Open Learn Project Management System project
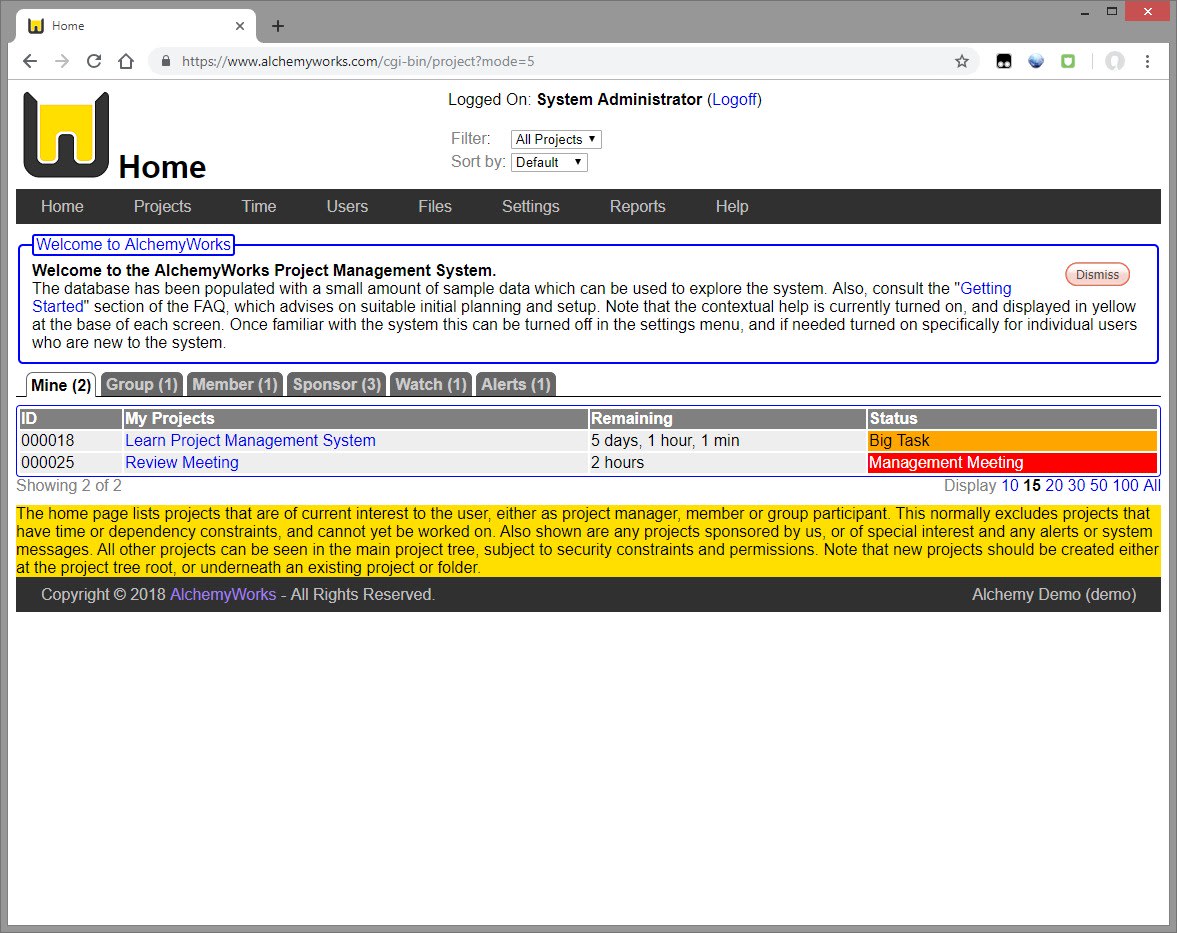 250,441
